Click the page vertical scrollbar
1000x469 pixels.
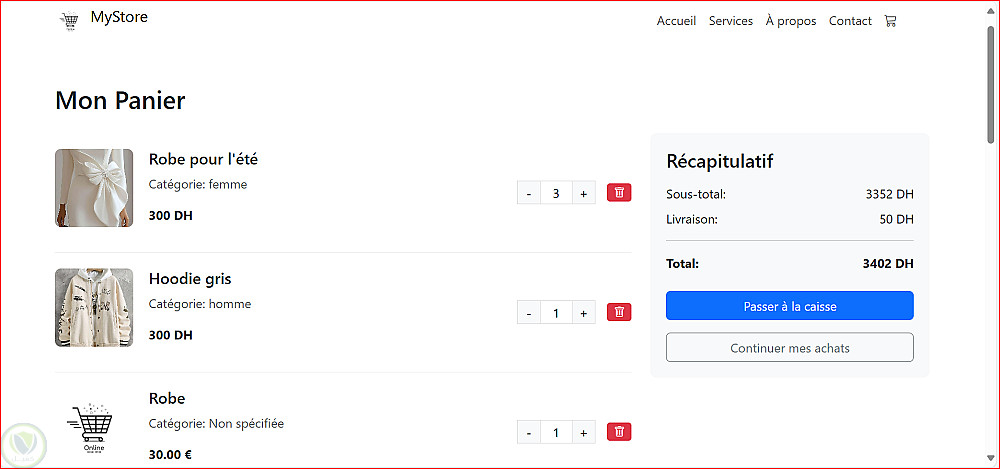pyautogui.click(x=991, y=90)
